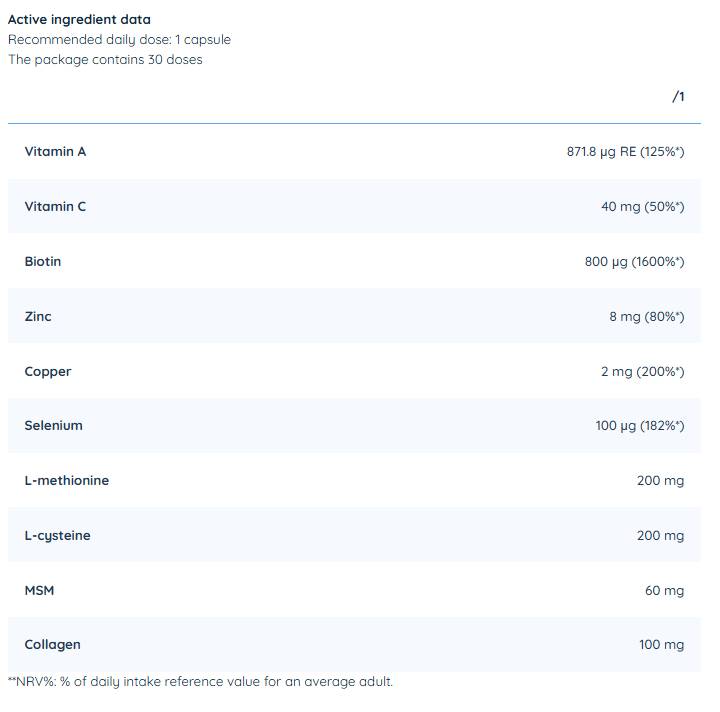The image size is (720, 712).
Task: Select the Biotin row label
Action: pyautogui.click(x=43, y=261)
